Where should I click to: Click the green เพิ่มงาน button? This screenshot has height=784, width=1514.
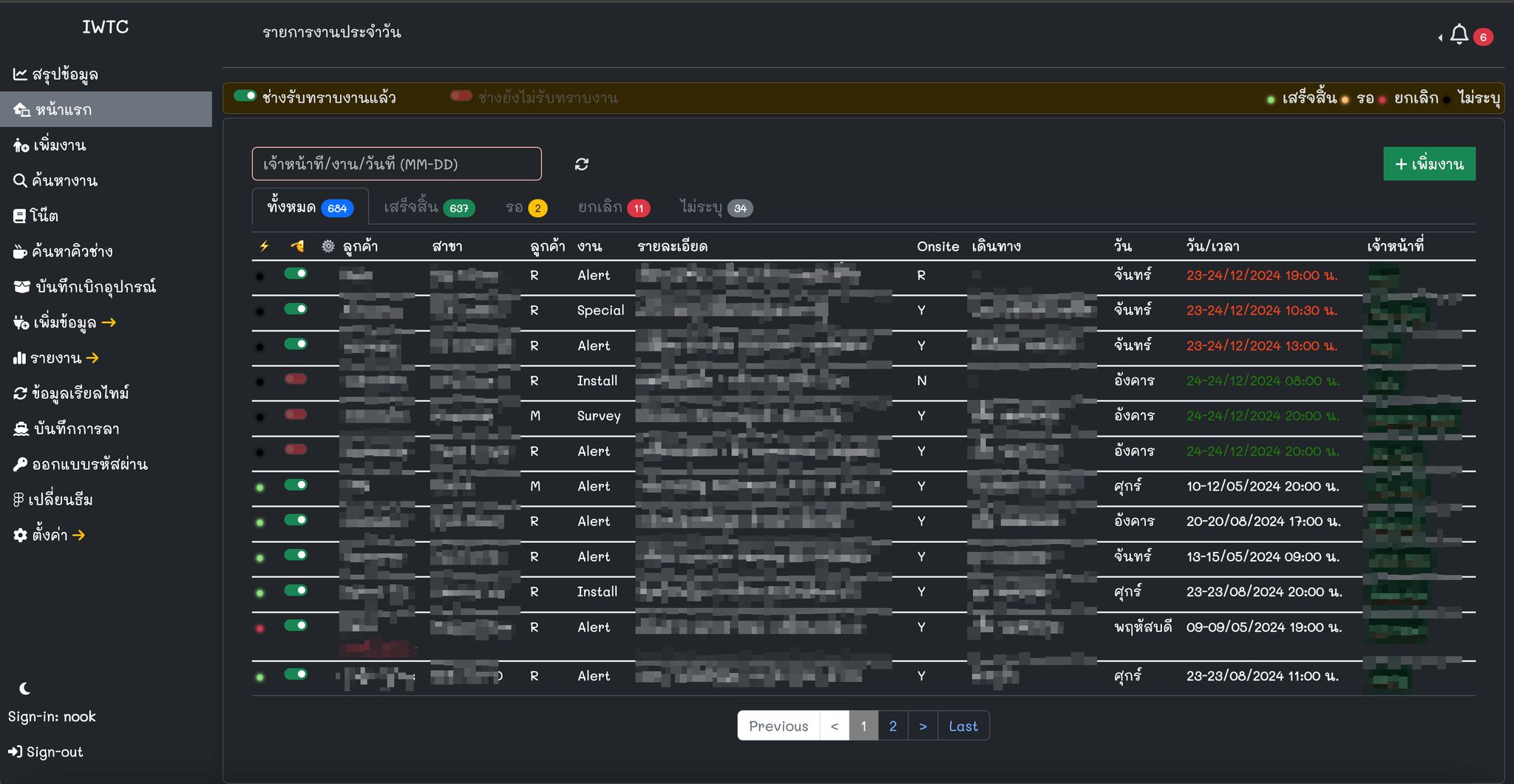1428,164
